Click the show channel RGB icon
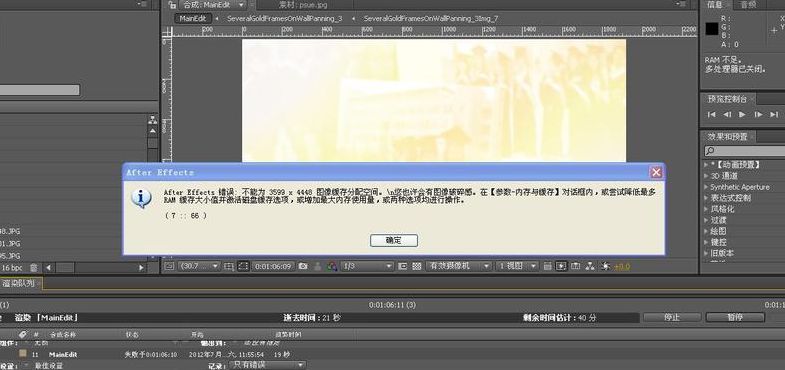Image resolution: width=785 pixels, height=370 pixels. tap(331, 266)
